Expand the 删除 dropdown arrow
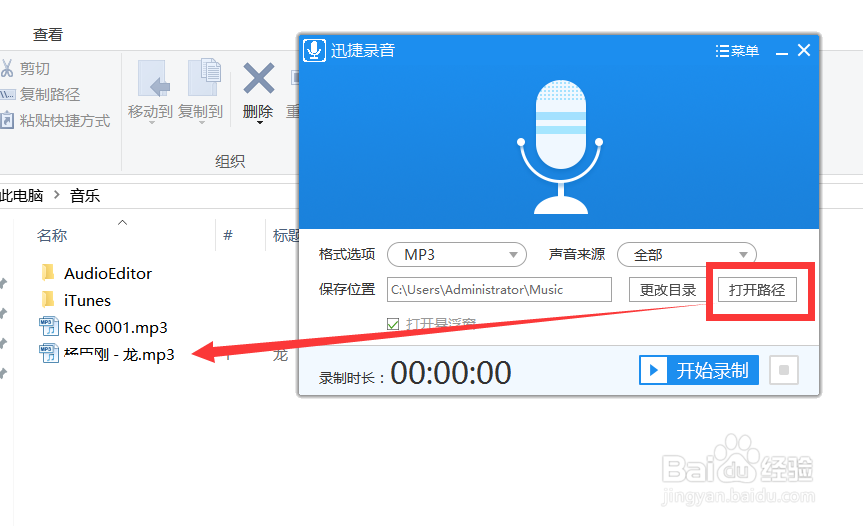This screenshot has width=863, height=526. click(259, 123)
